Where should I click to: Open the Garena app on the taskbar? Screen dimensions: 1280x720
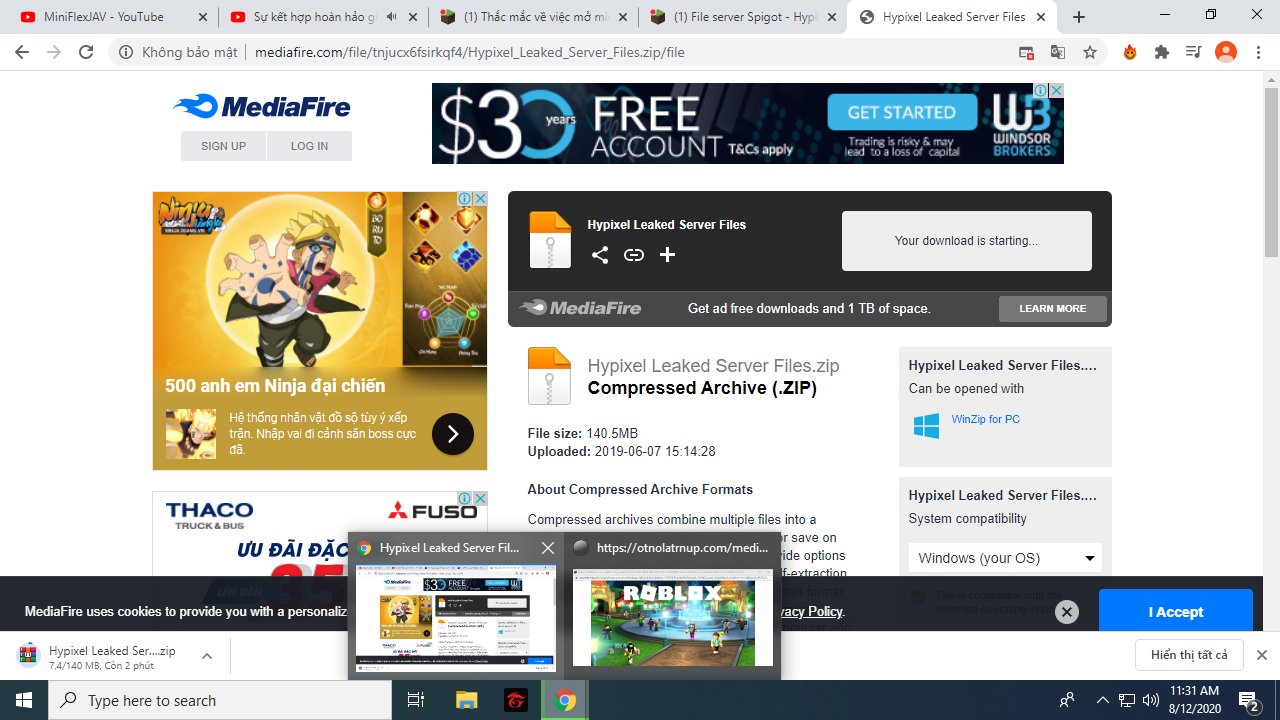(x=515, y=700)
